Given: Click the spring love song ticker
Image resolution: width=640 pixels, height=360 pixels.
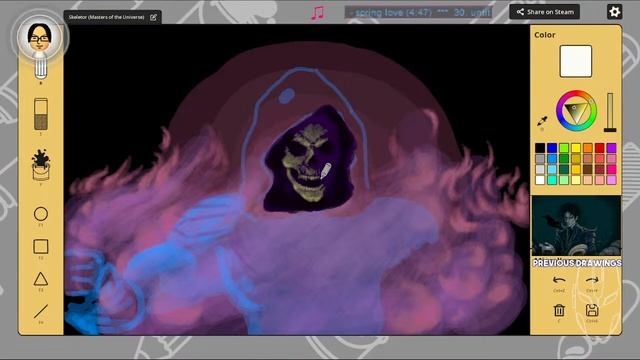Looking at the screenshot, I should pos(418,12).
